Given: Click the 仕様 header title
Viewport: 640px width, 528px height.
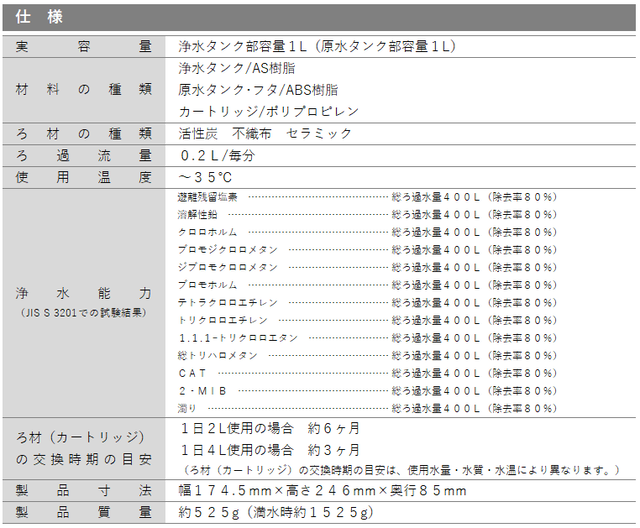Looking at the screenshot, I should point(39,17).
